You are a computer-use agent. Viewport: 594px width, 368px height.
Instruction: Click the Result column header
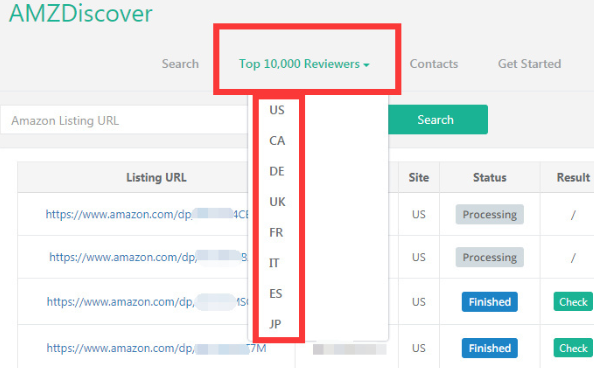tap(573, 177)
